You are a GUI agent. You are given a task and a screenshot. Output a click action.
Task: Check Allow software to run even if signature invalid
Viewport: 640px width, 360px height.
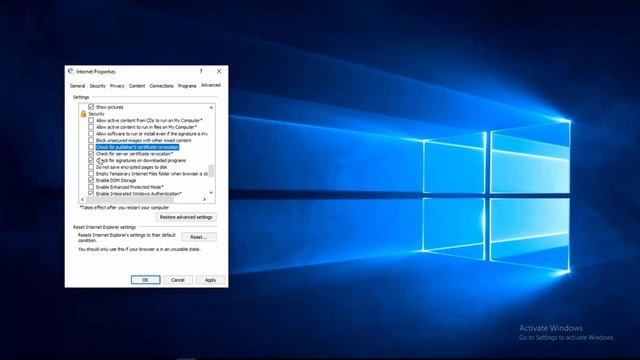[x=91, y=133]
